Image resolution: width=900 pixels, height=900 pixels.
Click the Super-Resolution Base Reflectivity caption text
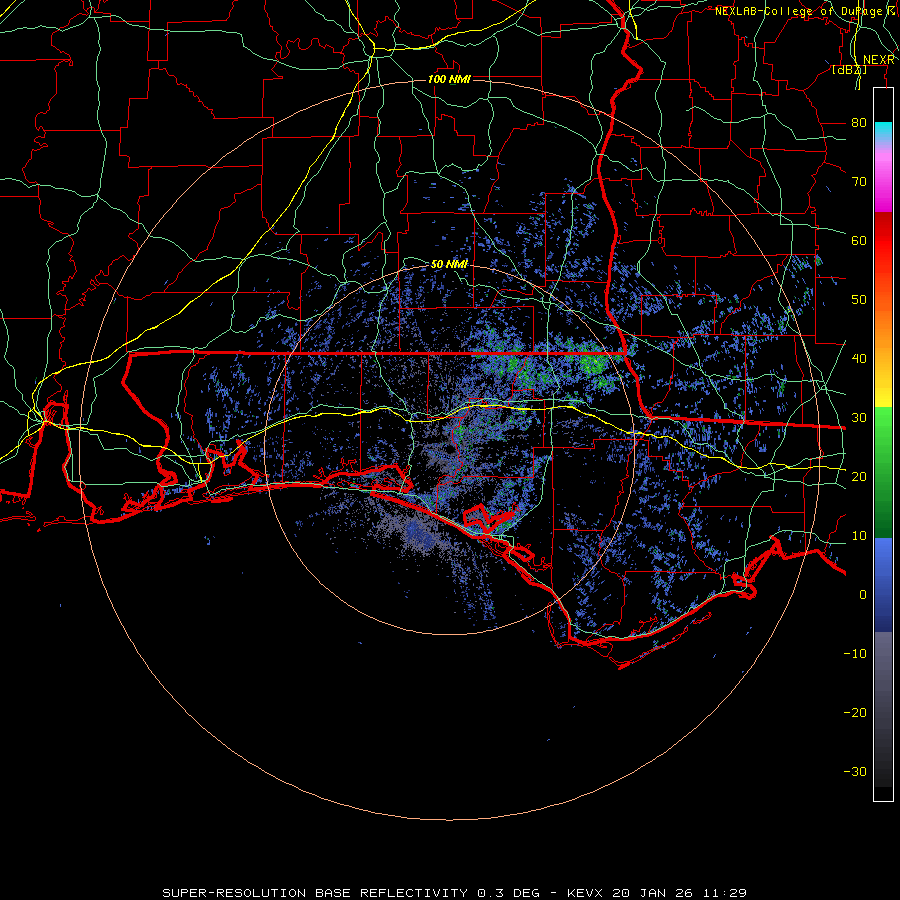pyautogui.click(x=314, y=893)
